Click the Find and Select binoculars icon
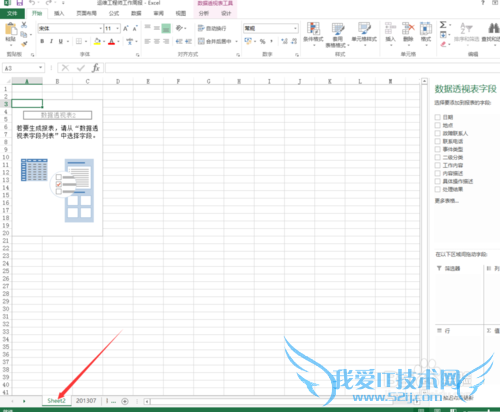This screenshot has height=412, width=500. pyautogui.click(x=493, y=28)
